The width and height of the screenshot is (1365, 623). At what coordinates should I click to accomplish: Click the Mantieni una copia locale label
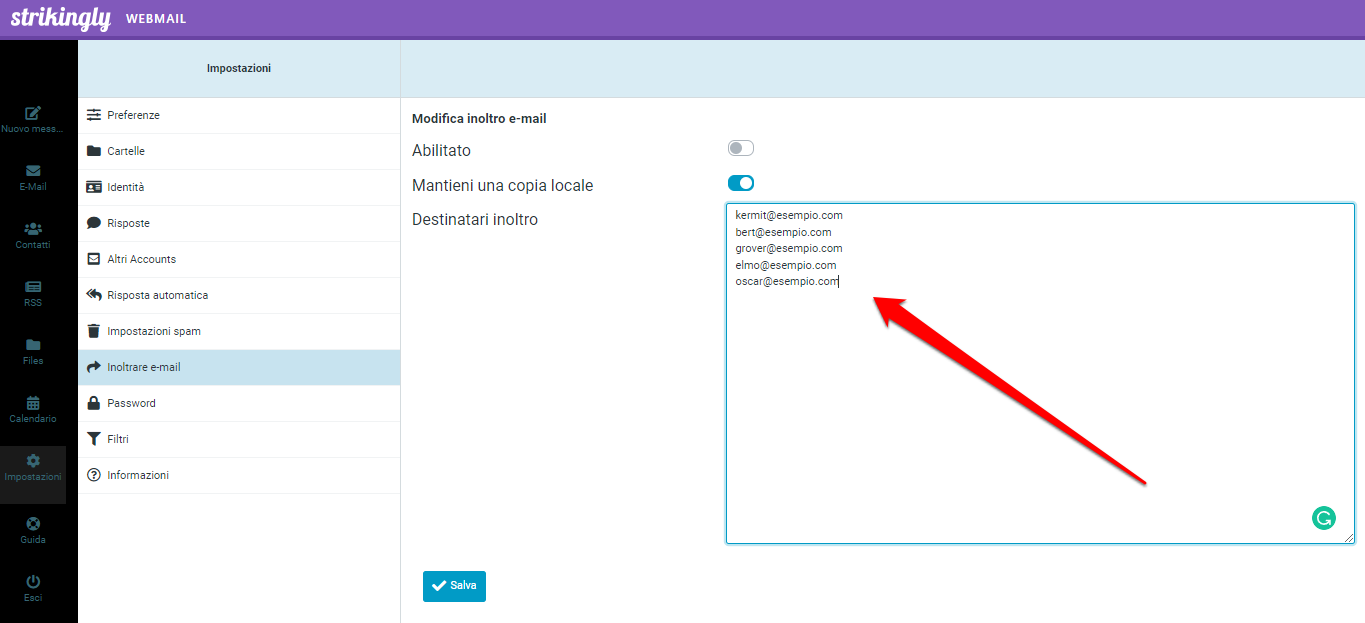502,185
